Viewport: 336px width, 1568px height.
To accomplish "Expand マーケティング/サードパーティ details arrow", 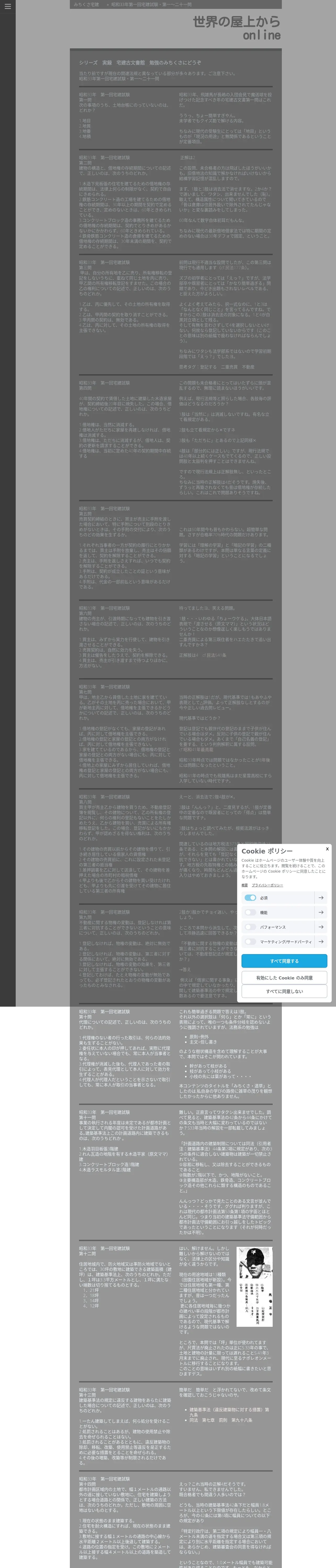I will 321,942.
